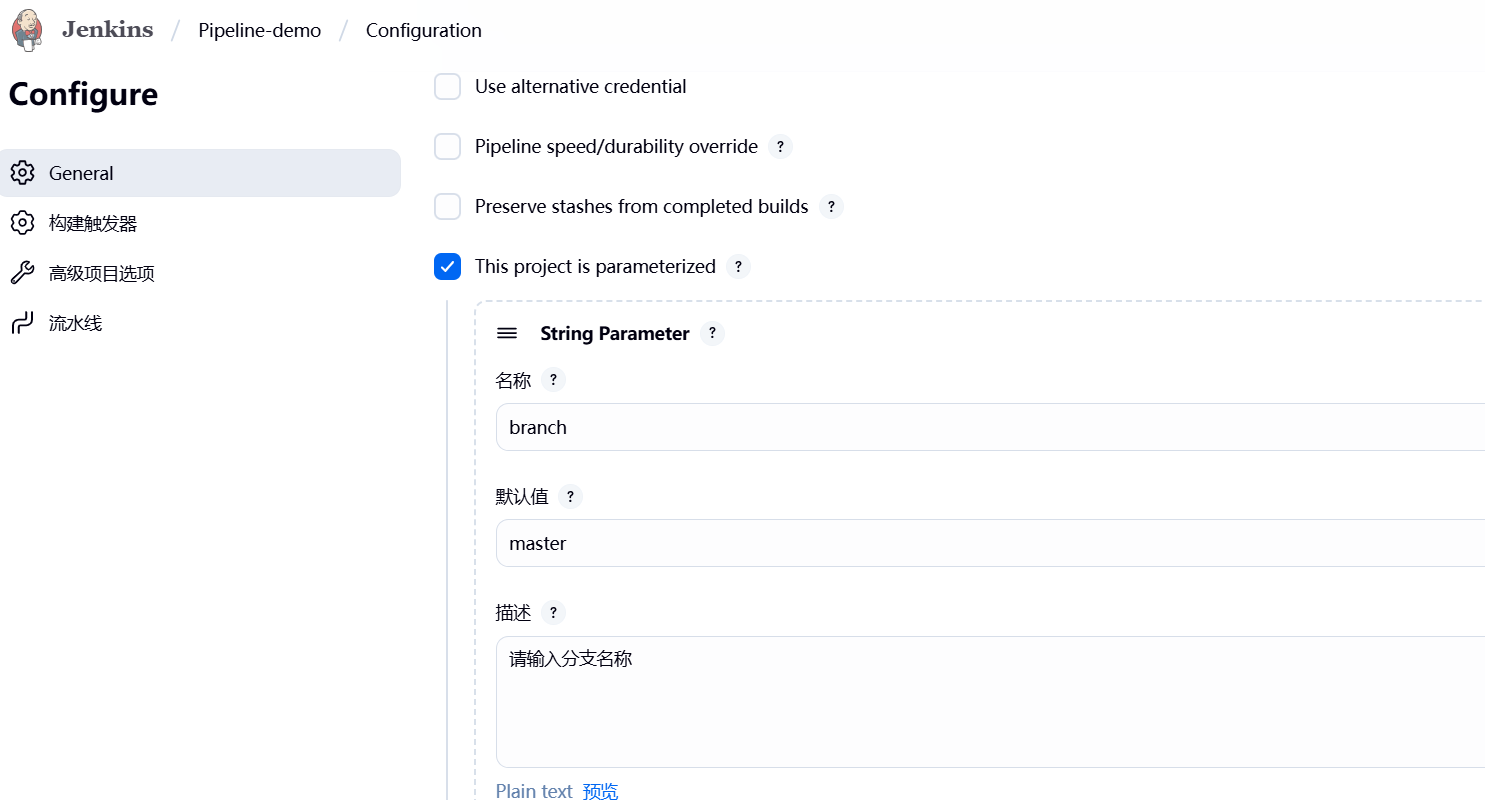Click the General gear icon in sidebar

[22, 173]
